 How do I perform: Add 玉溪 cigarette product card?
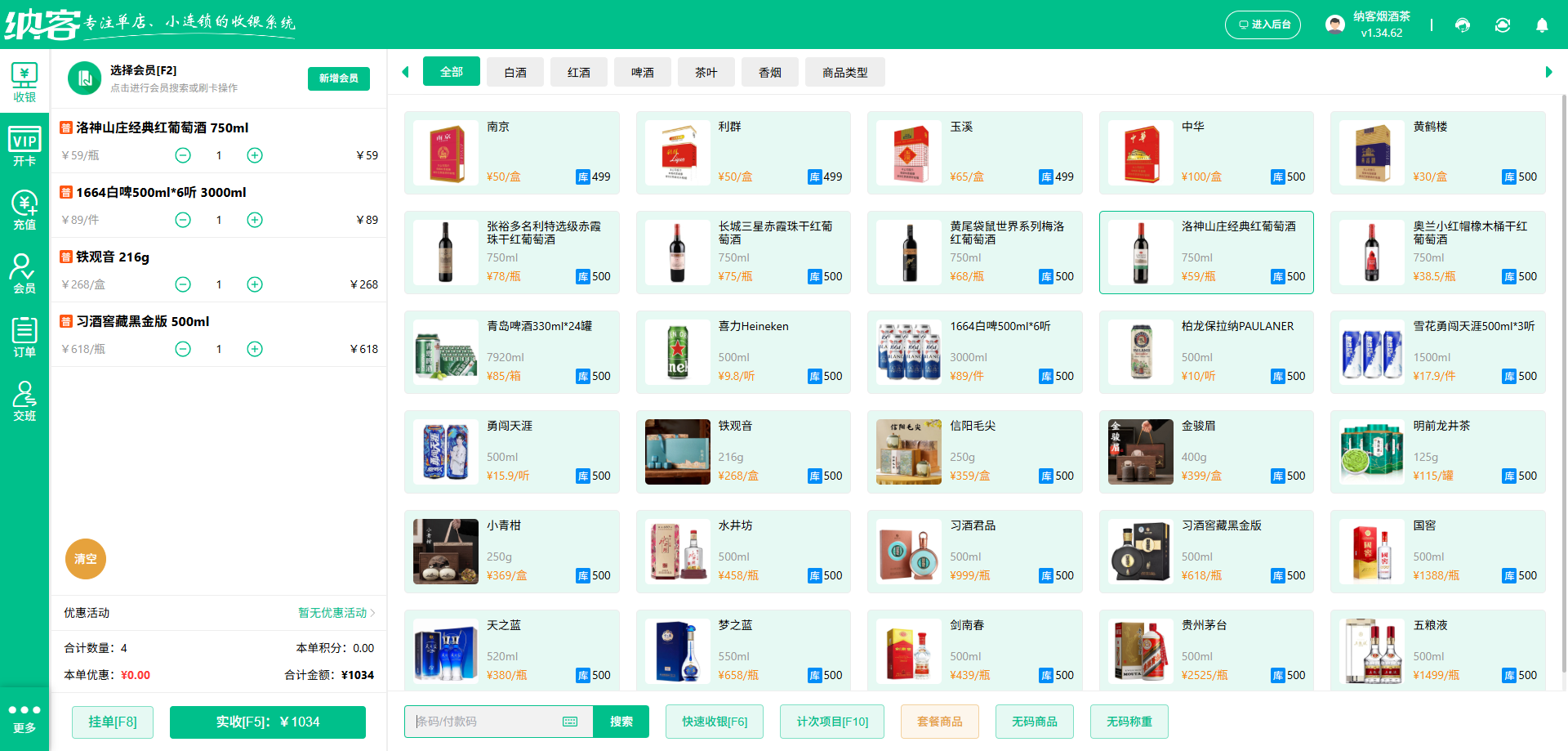[975, 153]
